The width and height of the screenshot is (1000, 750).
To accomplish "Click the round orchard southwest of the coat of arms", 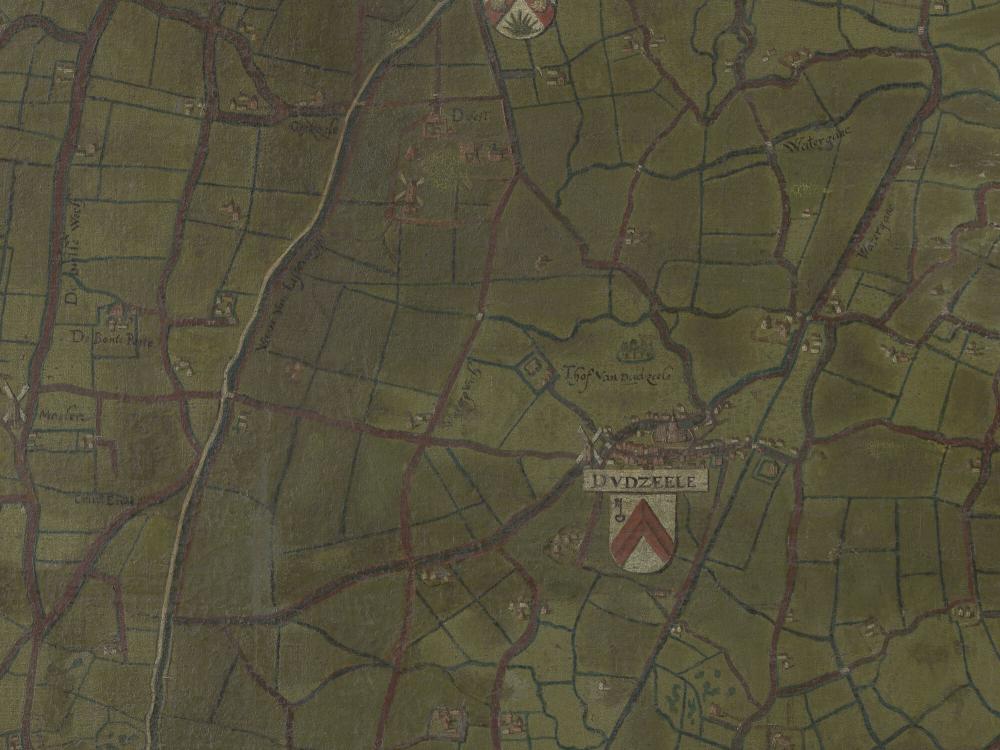I will [x=564, y=543].
